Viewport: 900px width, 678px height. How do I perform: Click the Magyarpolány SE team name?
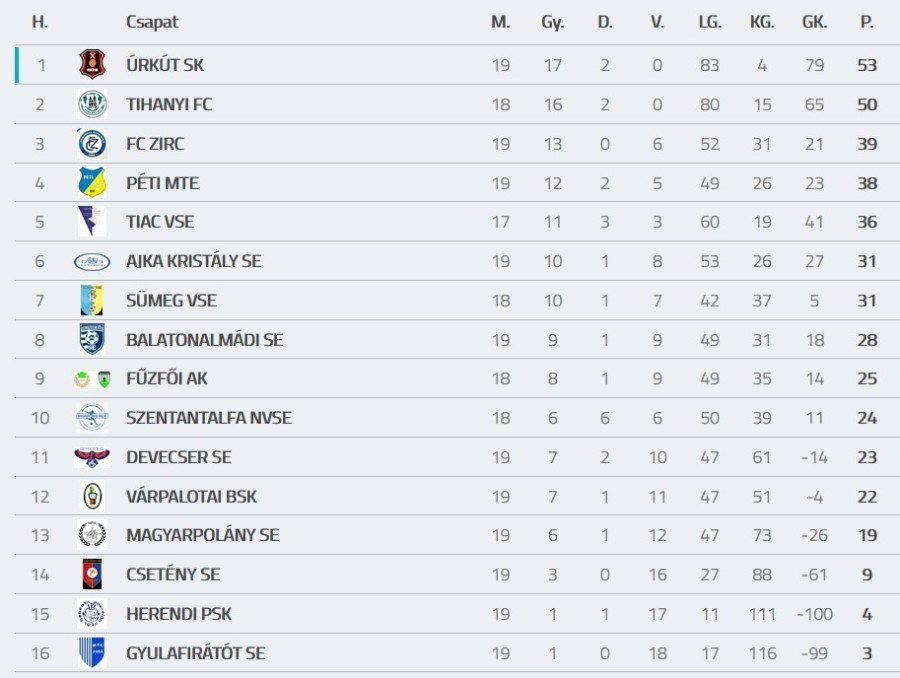[202, 535]
